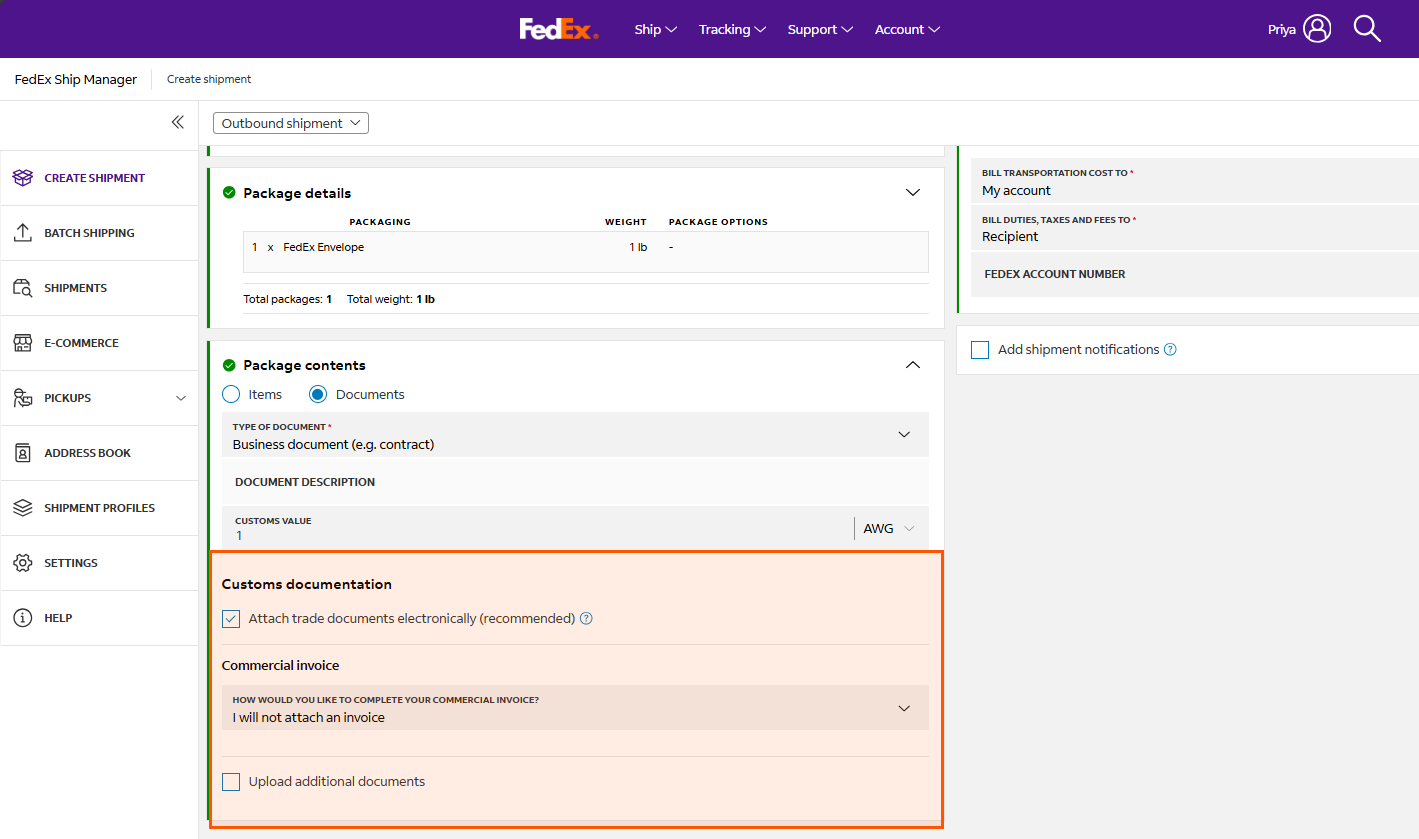Open the Type of Document dropdown
The width and height of the screenshot is (1419, 839).
point(575,435)
